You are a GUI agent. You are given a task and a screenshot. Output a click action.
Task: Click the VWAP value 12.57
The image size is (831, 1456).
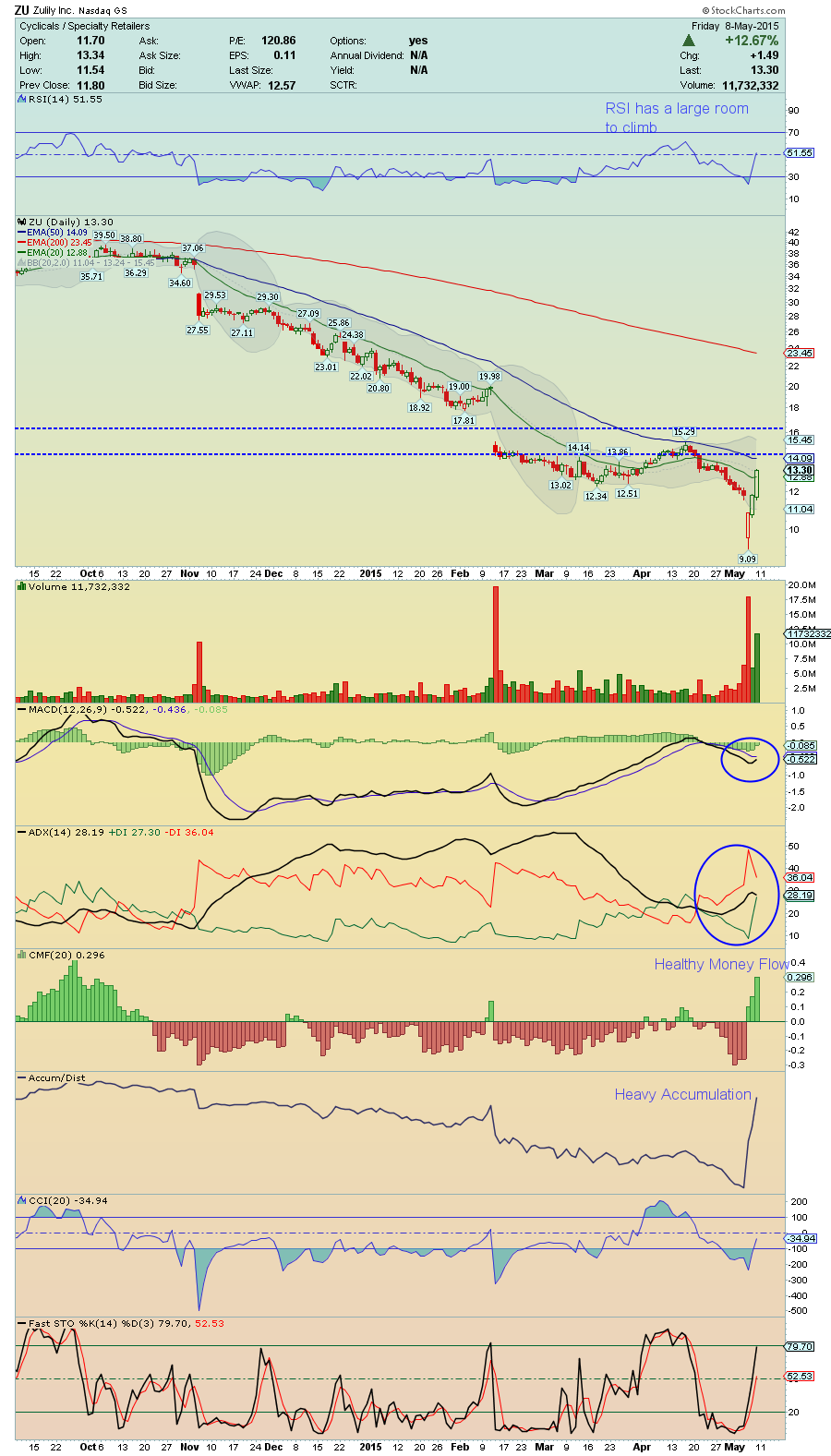(282, 85)
